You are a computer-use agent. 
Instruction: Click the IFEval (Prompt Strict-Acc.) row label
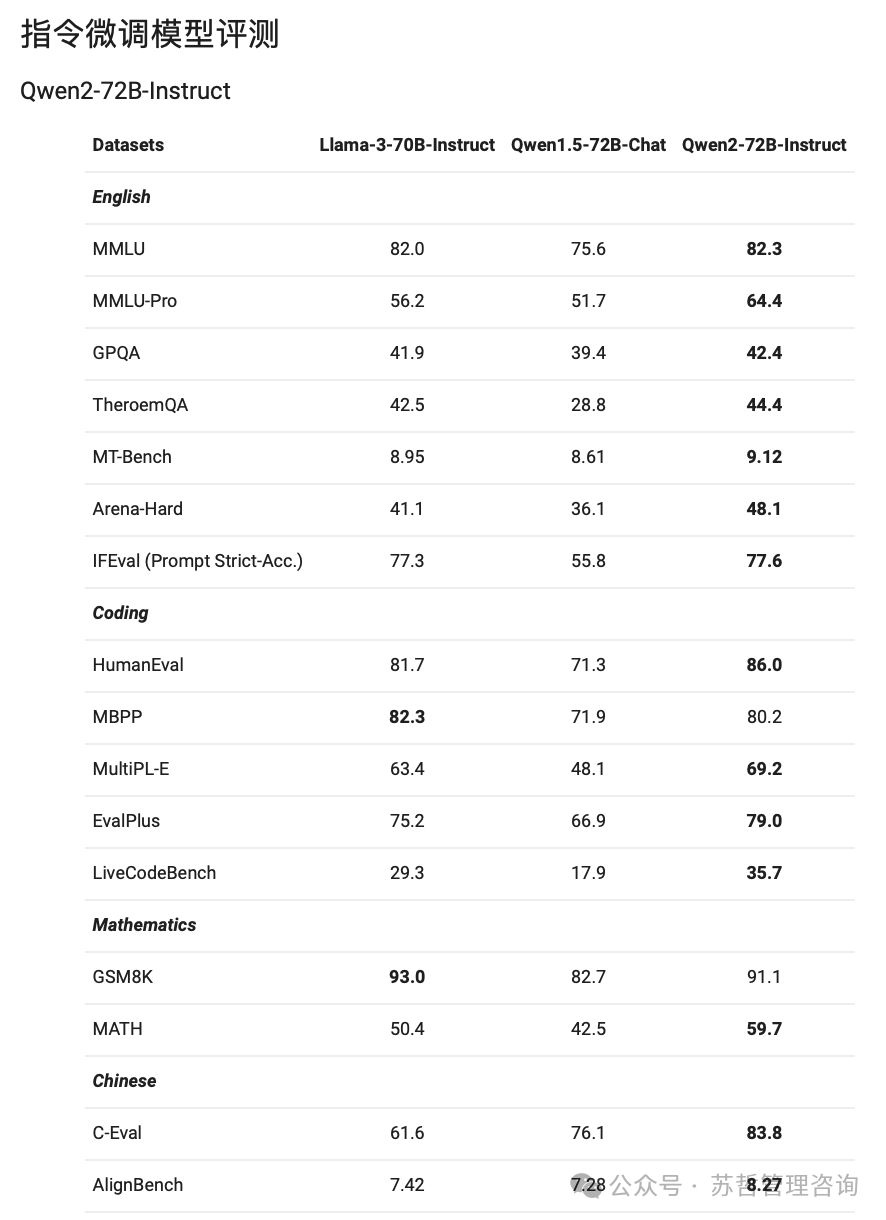pyautogui.click(x=197, y=561)
